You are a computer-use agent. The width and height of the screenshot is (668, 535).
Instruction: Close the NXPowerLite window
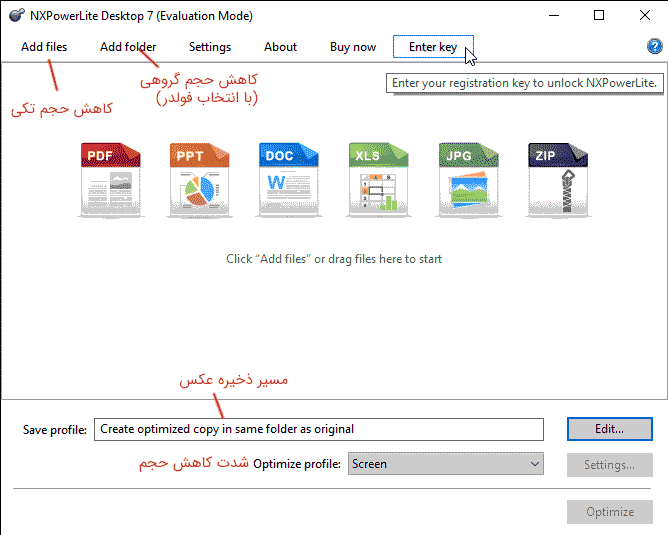[x=645, y=15]
